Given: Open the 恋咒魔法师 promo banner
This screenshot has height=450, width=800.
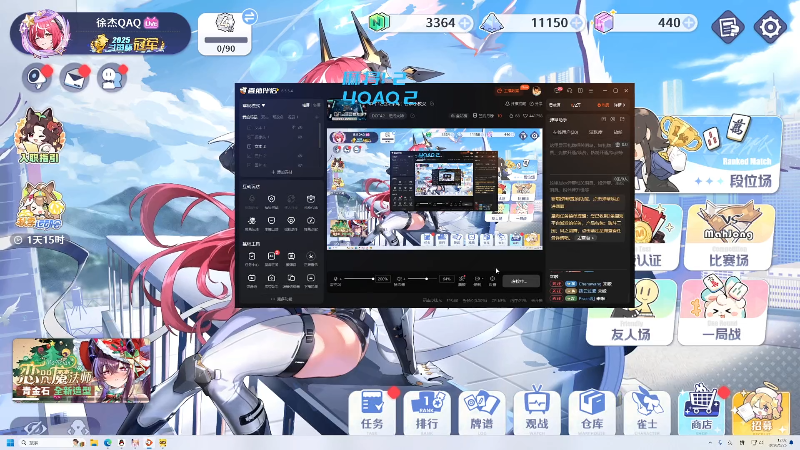Looking at the screenshot, I should point(82,370).
